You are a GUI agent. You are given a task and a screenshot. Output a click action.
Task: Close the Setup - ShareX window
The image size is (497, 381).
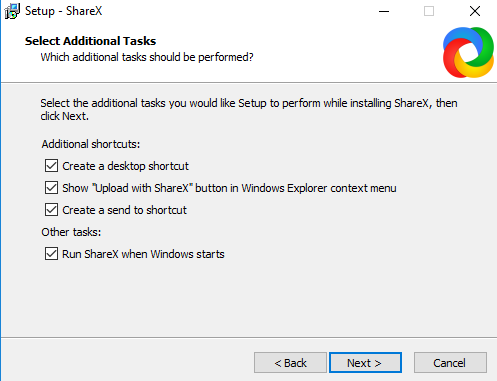pyautogui.click(x=475, y=11)
